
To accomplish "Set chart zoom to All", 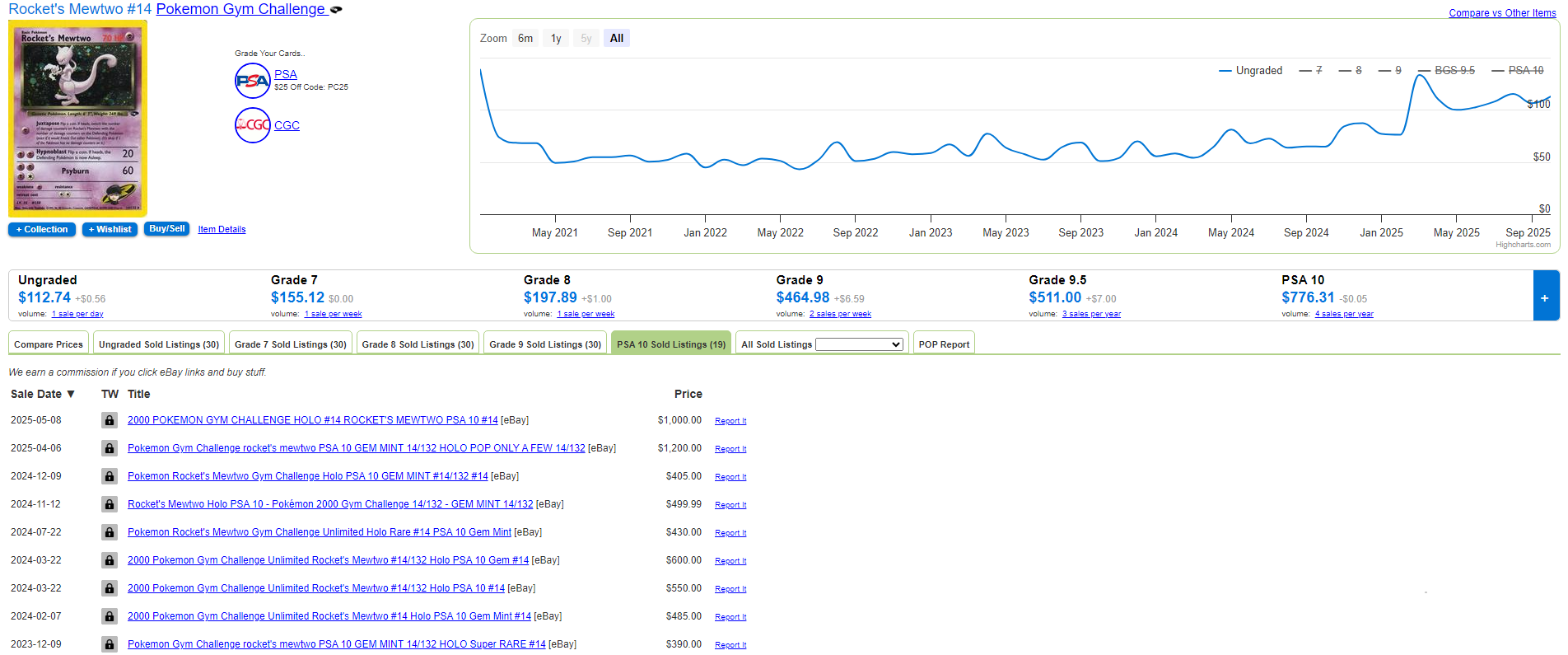I will pos(617,39).
